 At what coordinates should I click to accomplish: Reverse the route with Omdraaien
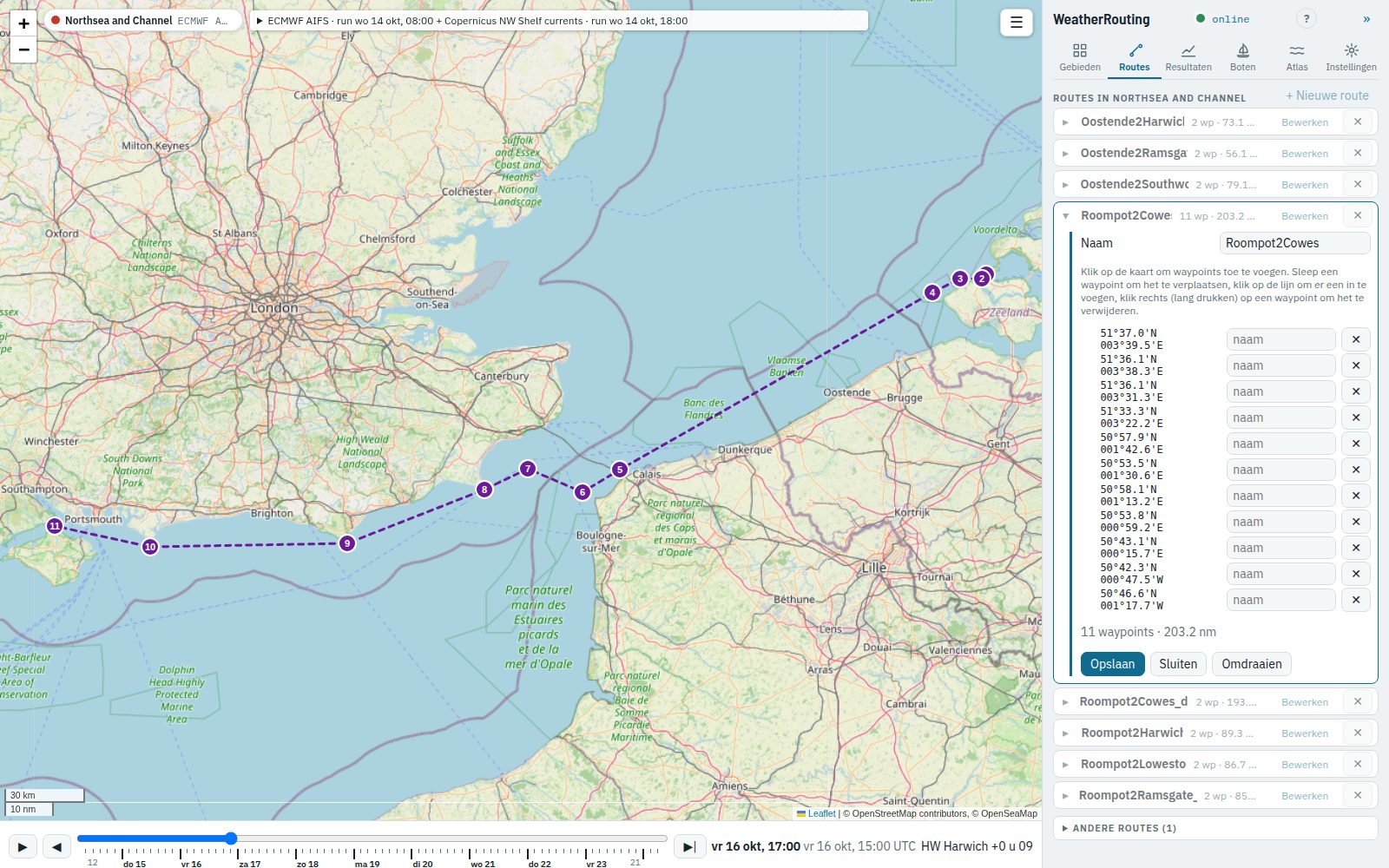pos(1251,664)
